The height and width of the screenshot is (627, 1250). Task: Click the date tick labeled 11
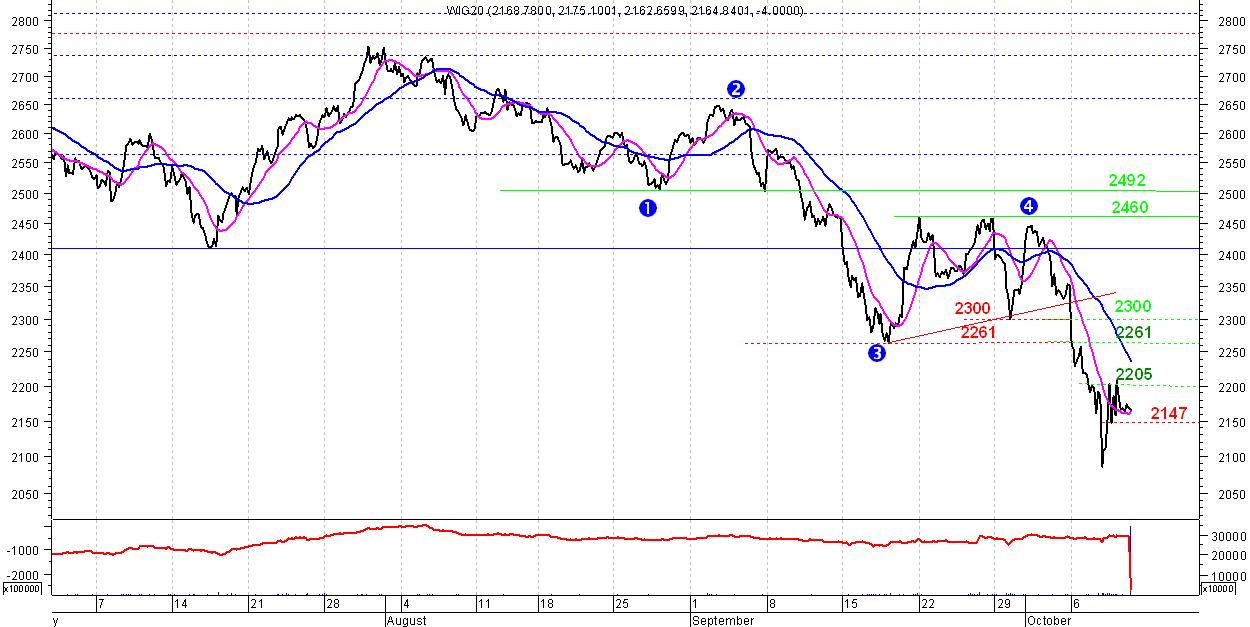[482, 605]
